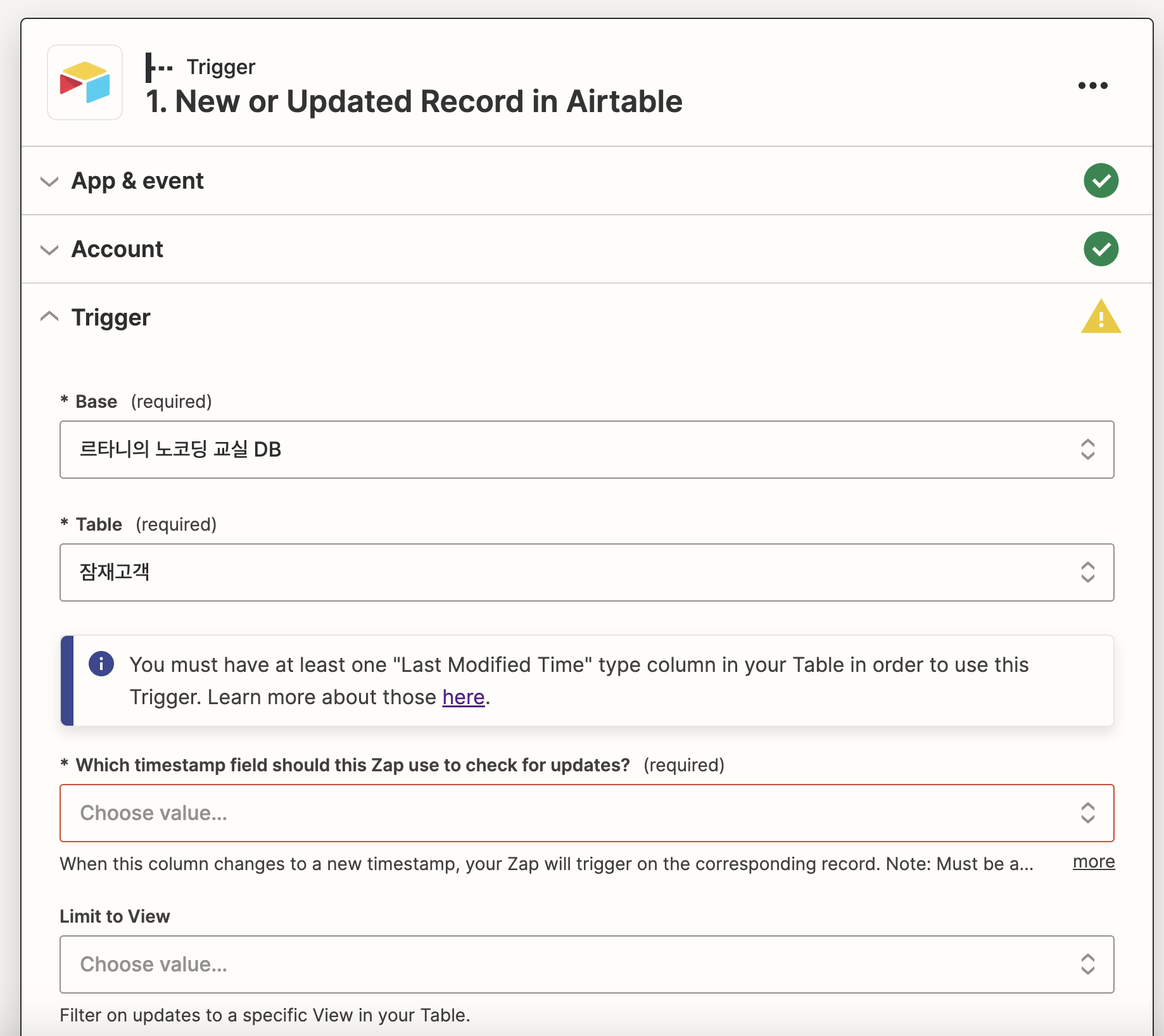Click the trigger step icon beside Trigger label
This screenshot has height=1036, width=1164.
(x=159, y=67)
